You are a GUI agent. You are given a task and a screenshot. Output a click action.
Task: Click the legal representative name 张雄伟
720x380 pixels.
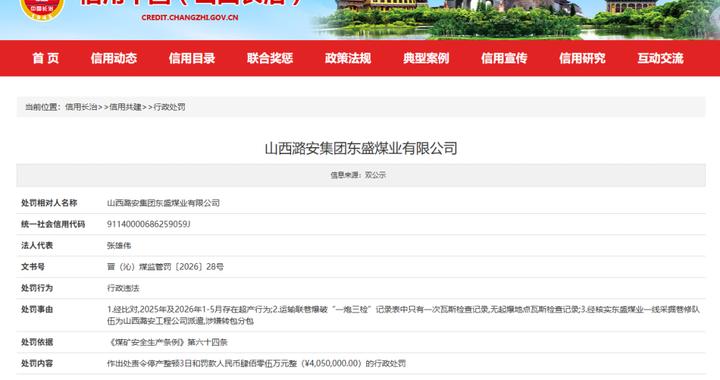pyautogui.click(x=119, y=246)
